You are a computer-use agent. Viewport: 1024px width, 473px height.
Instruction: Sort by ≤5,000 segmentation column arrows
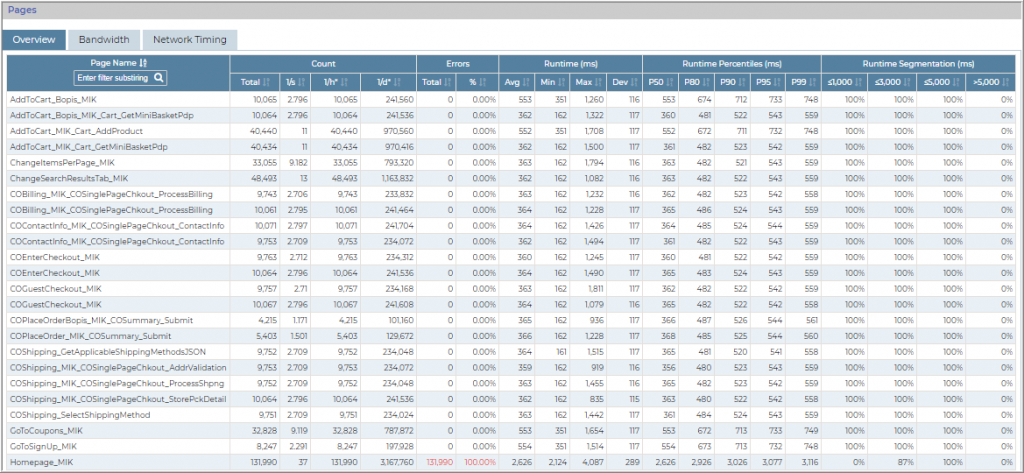tap(956, 83)
